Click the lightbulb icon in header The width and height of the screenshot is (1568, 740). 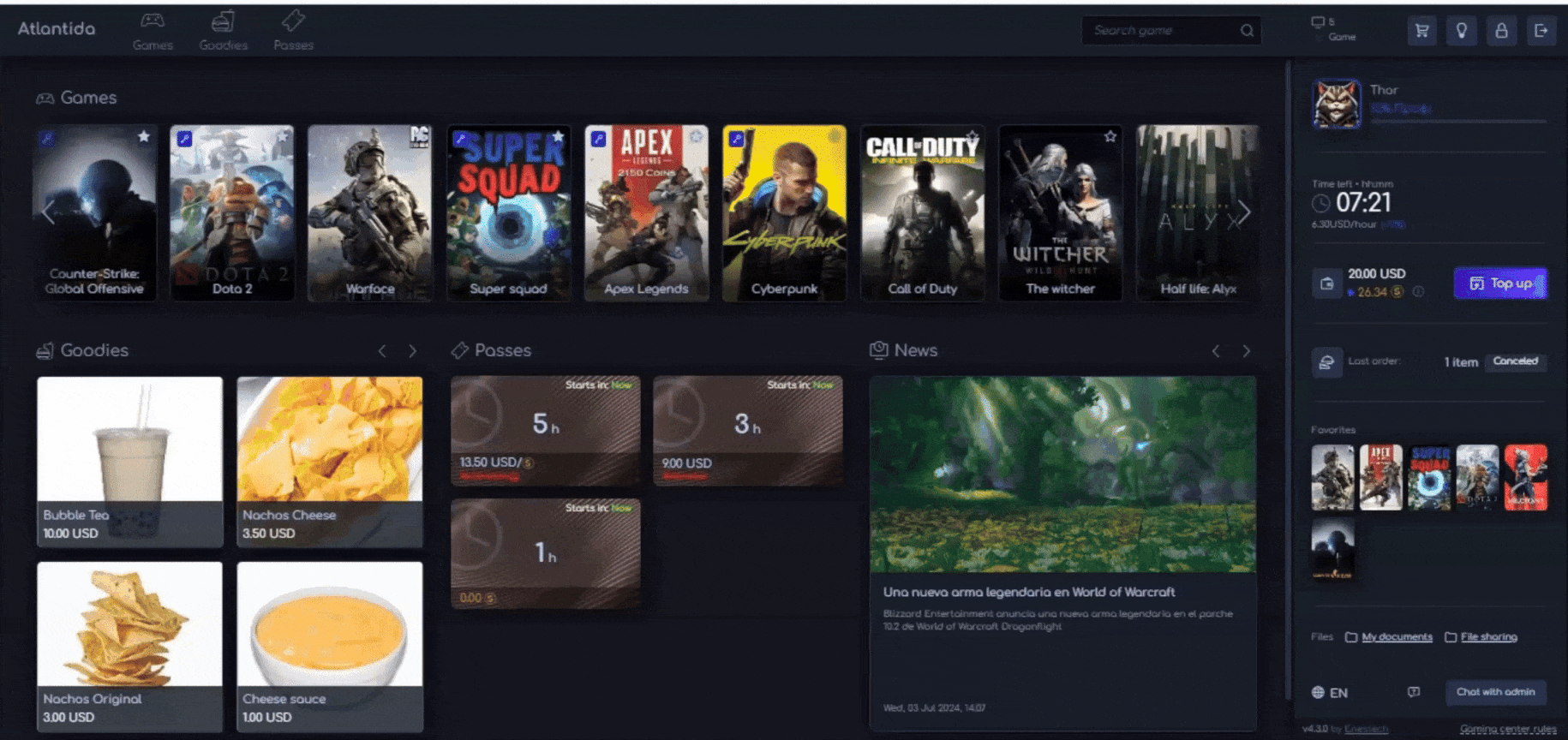click(1462, 31)
